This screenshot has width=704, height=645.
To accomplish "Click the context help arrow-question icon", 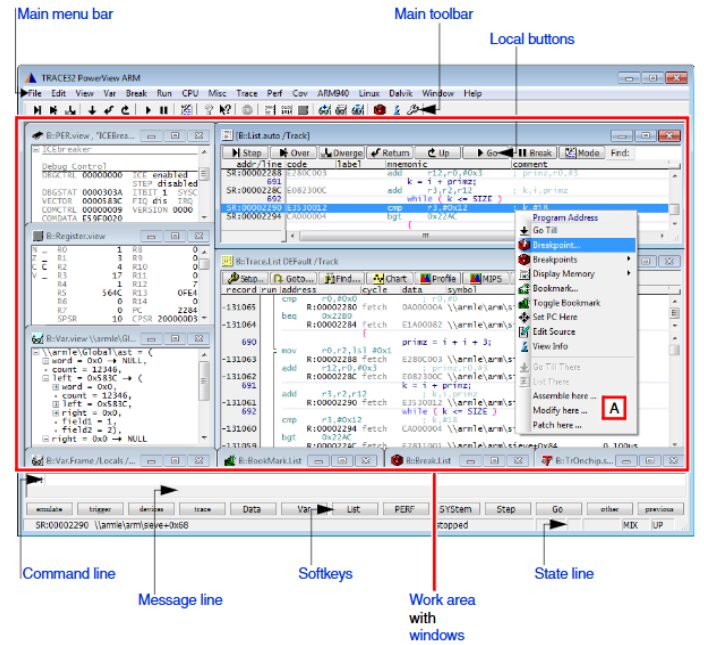I will click(225, 110).
